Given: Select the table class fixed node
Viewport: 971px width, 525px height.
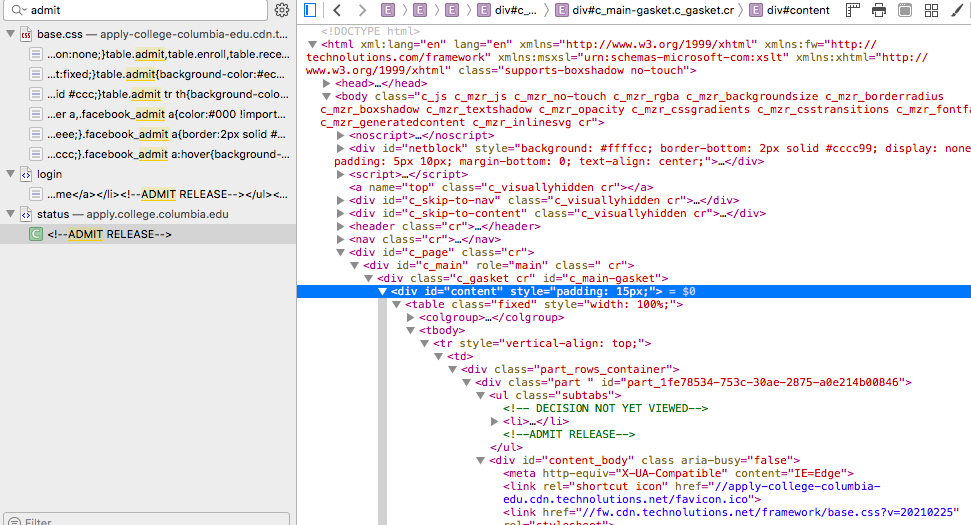Looking at the screenshot, I should (x=544, y=304).
